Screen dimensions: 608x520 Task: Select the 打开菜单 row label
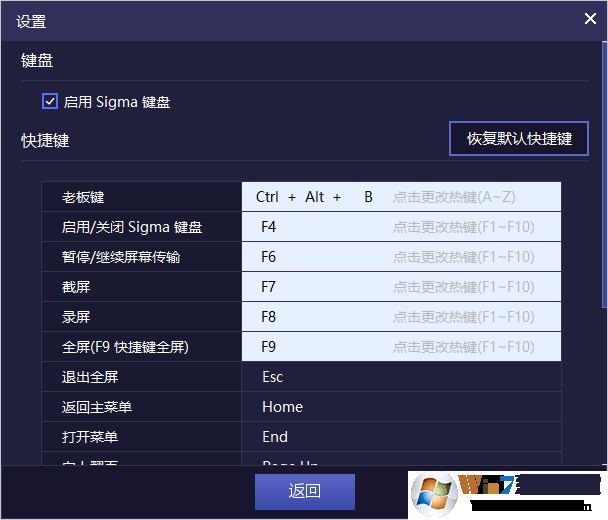90,437
